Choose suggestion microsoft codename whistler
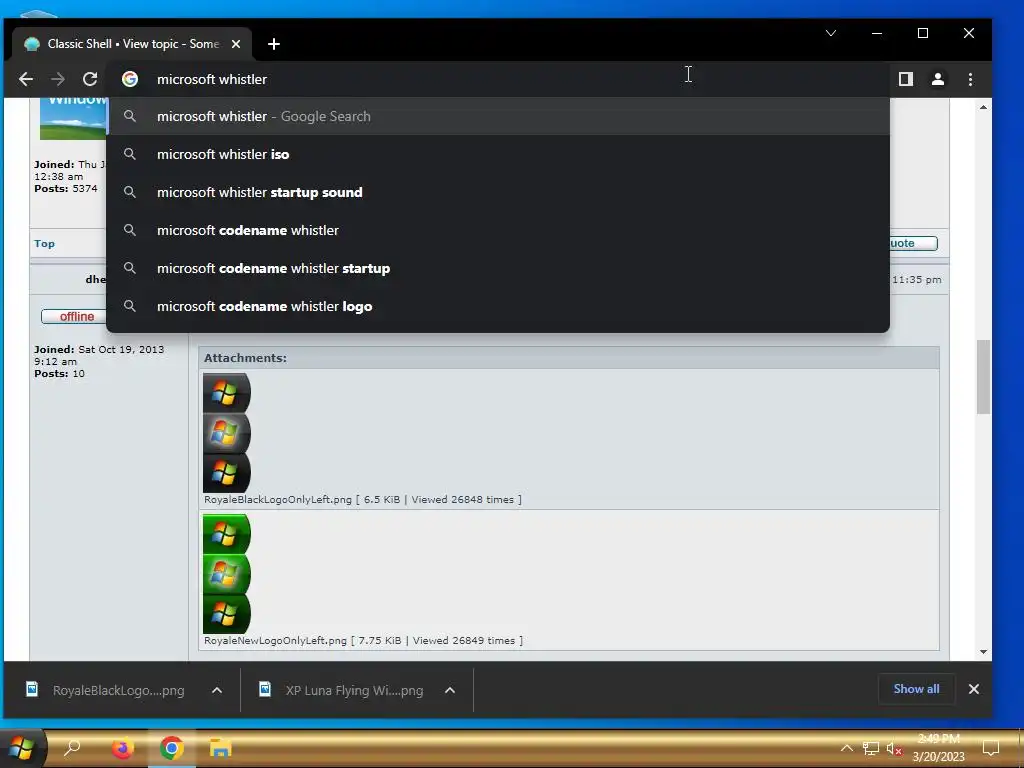Screen dimensions: 1024x768 498,230
